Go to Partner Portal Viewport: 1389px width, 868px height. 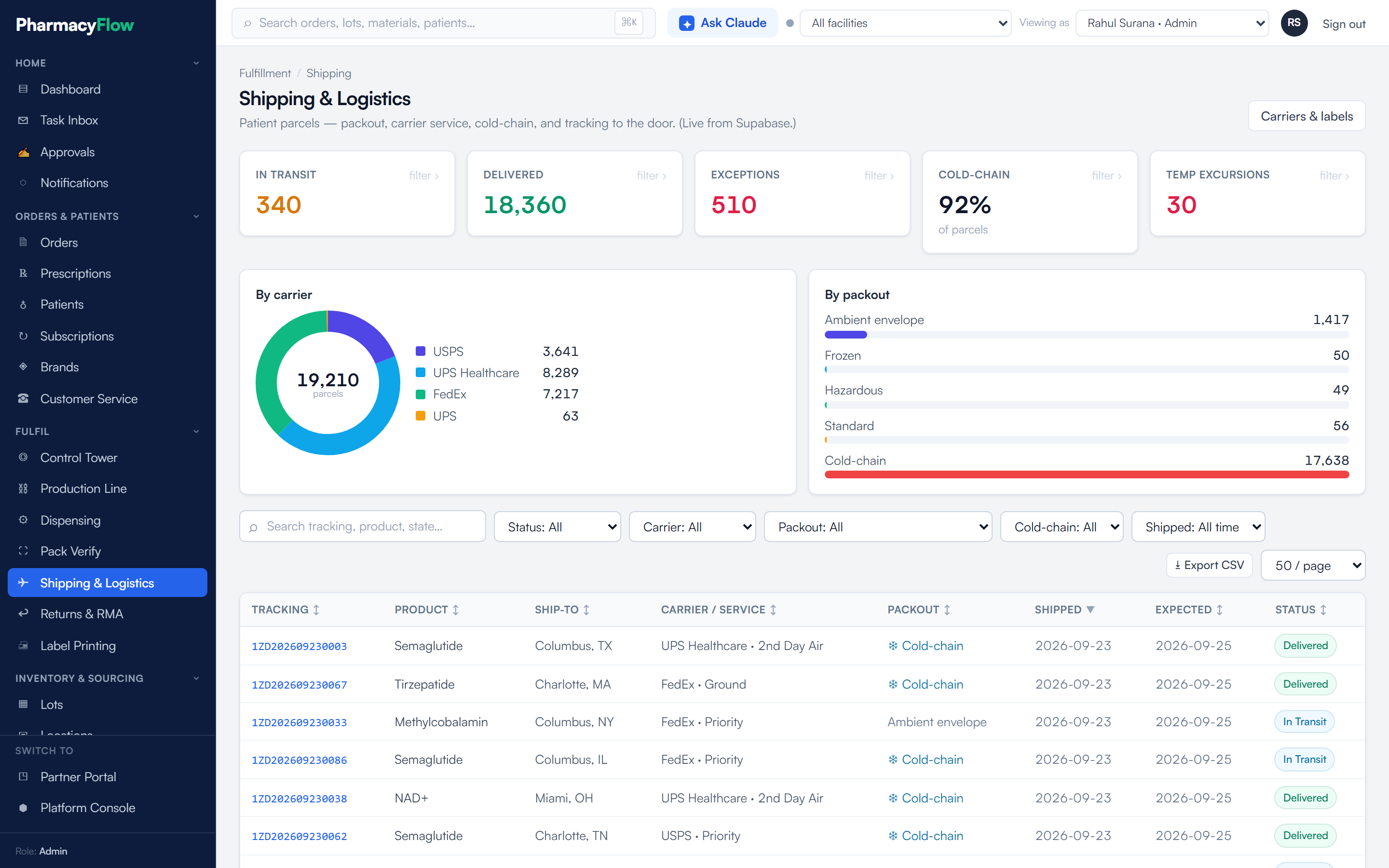(108, 777)
